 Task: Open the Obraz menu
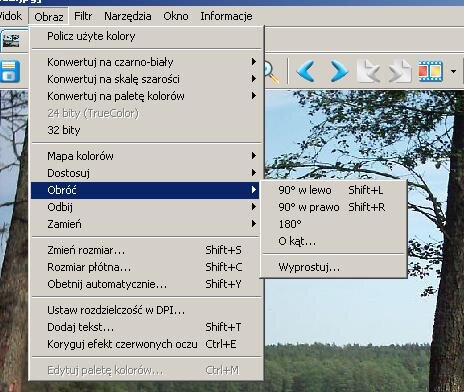click(x=49, y=16)
